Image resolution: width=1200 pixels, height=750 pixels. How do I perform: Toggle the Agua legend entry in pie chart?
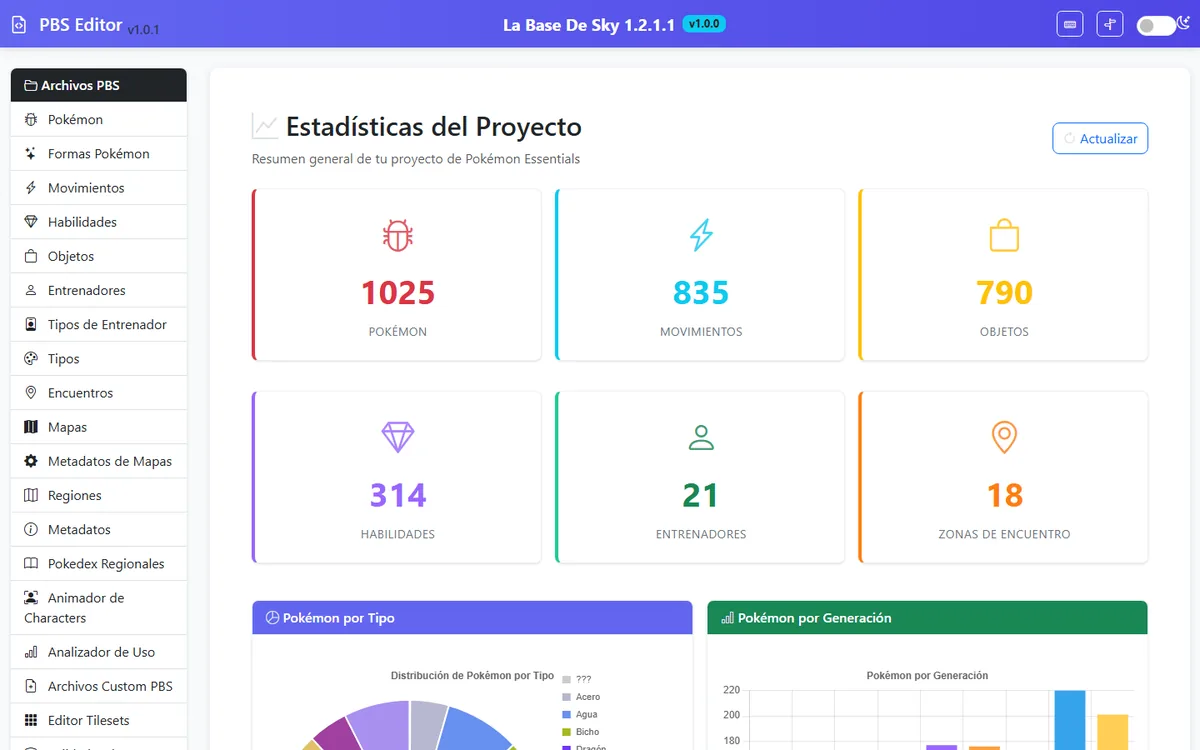[580, 715]
